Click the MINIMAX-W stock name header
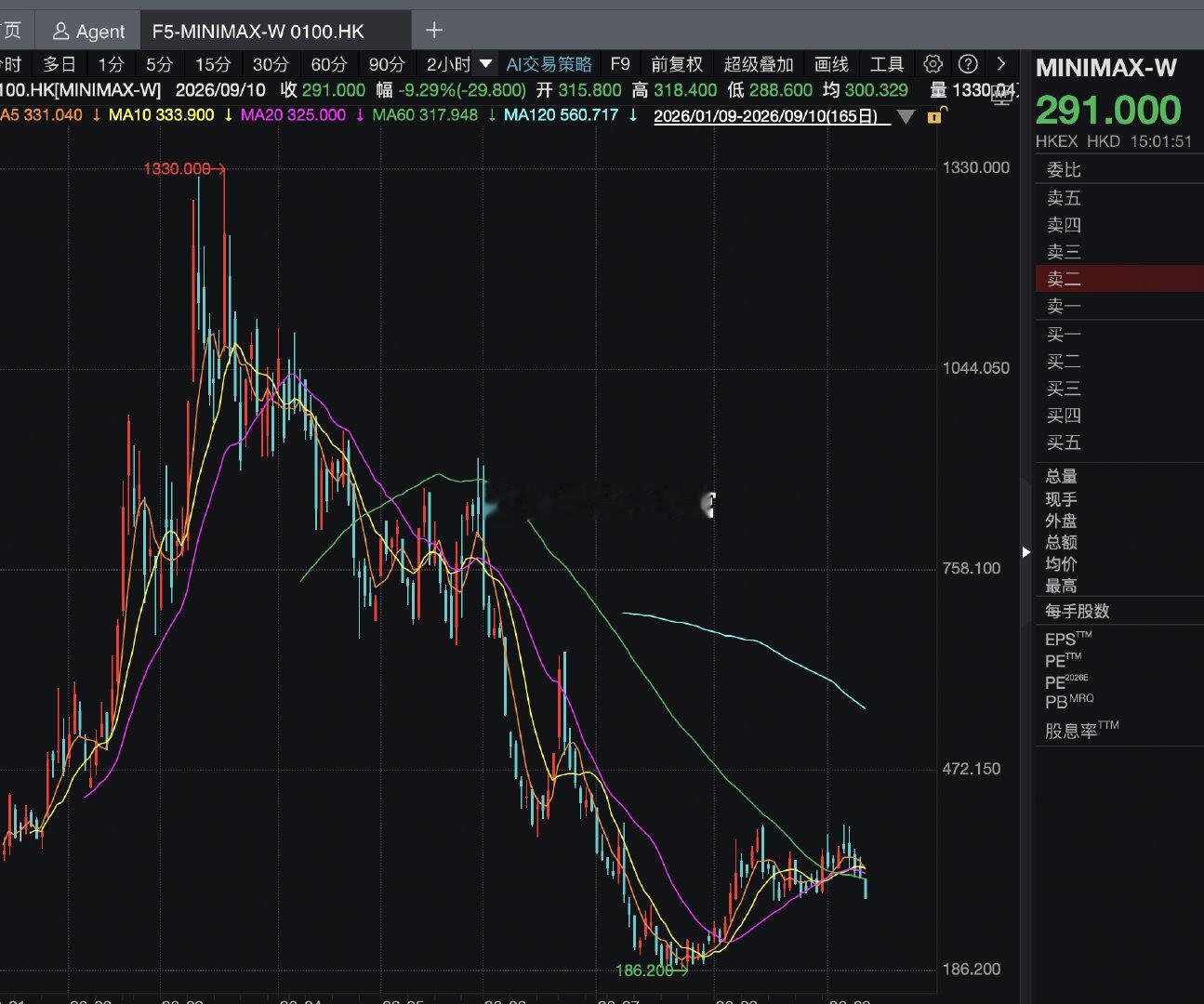1204x1004 pixels. [1105, 68]
